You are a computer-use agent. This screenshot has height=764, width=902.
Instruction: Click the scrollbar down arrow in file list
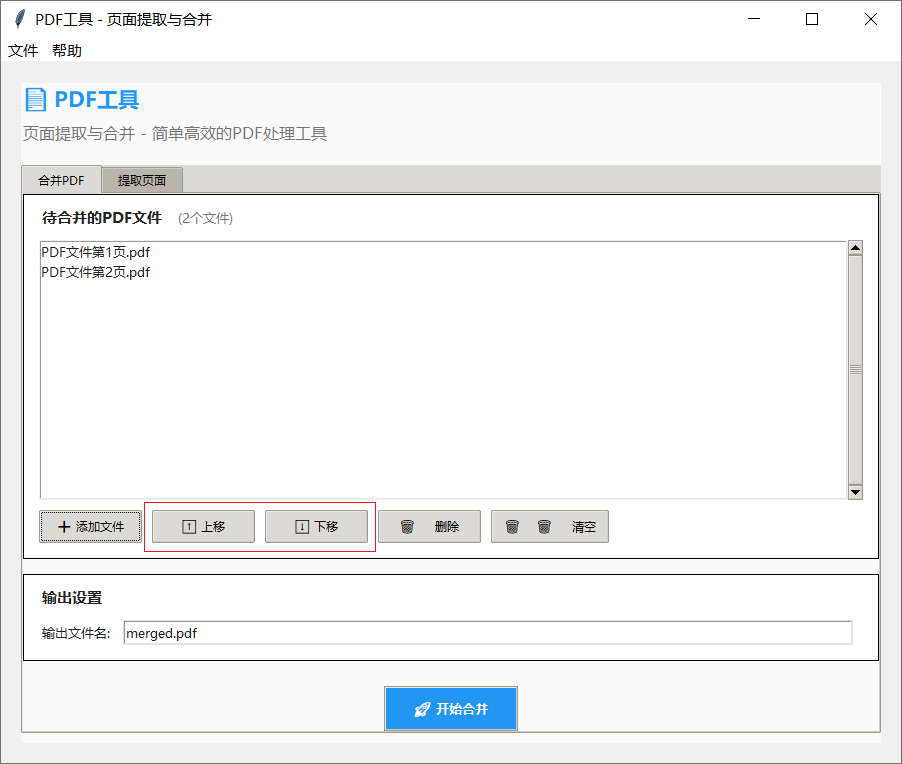pos(855,491)
